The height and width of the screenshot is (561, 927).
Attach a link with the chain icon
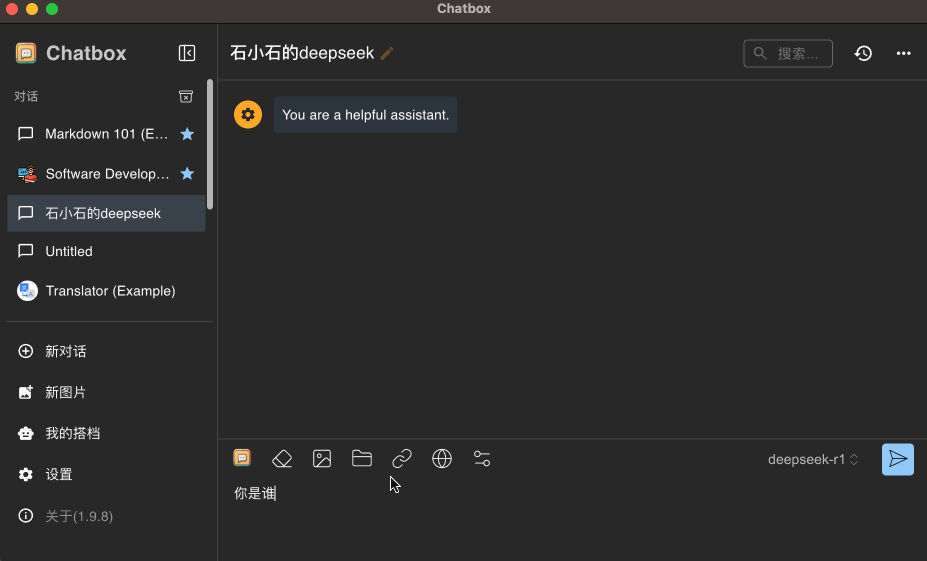pyautogui.click(x=402, y=458)
